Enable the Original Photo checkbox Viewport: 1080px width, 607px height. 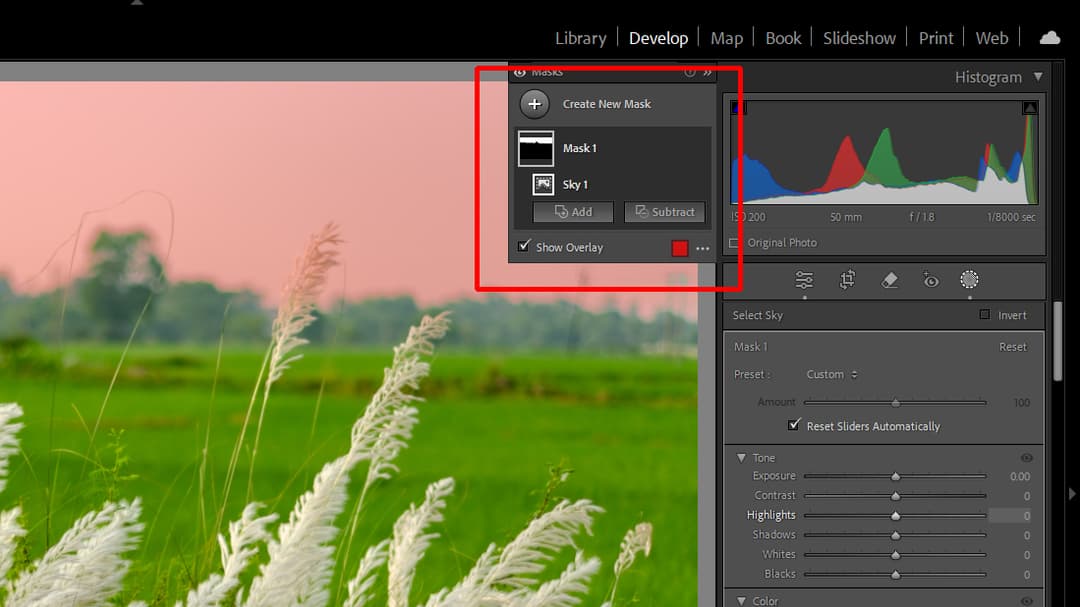(734, 243)
